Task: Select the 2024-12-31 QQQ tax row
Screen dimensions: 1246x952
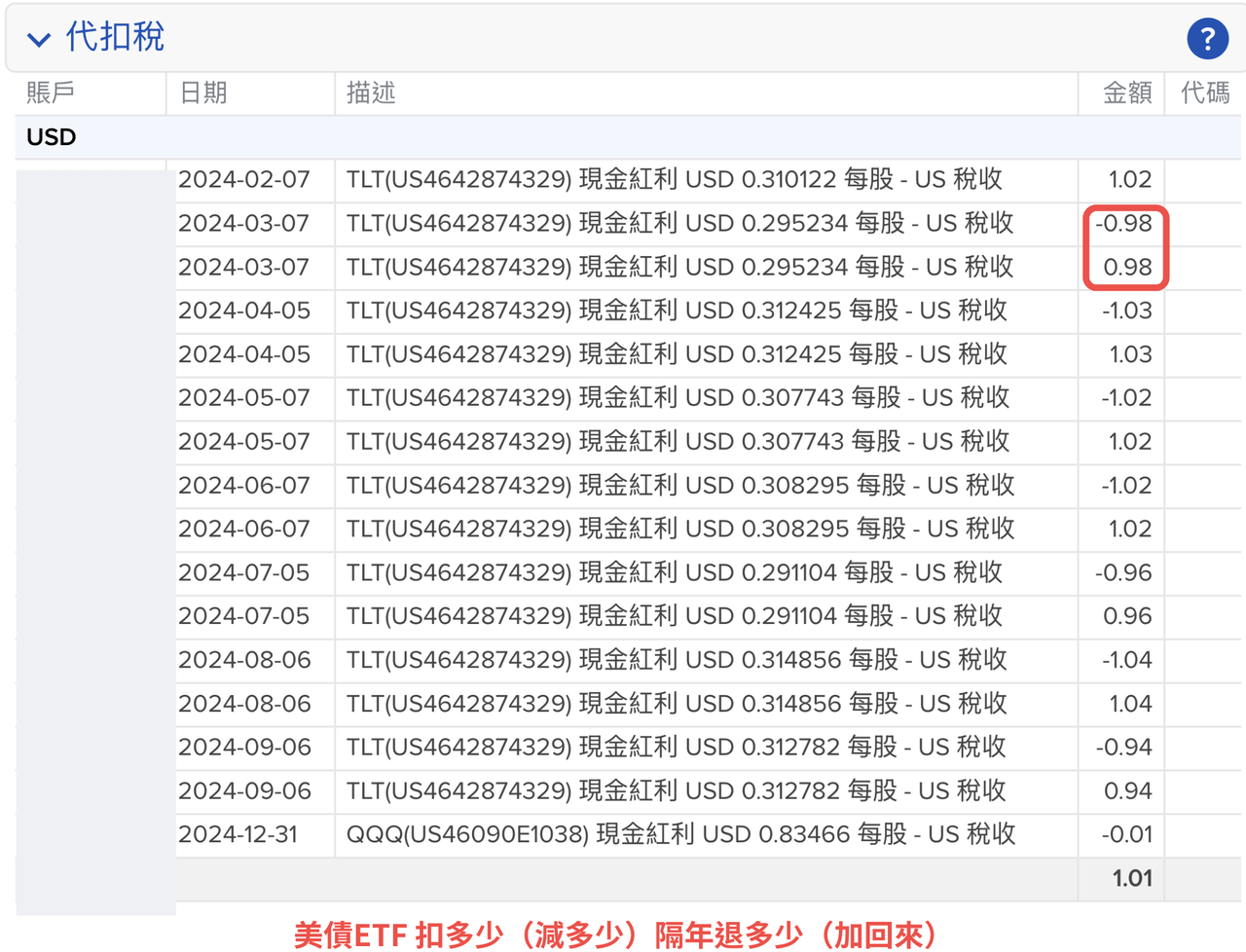Action: (x=623, y=834)
